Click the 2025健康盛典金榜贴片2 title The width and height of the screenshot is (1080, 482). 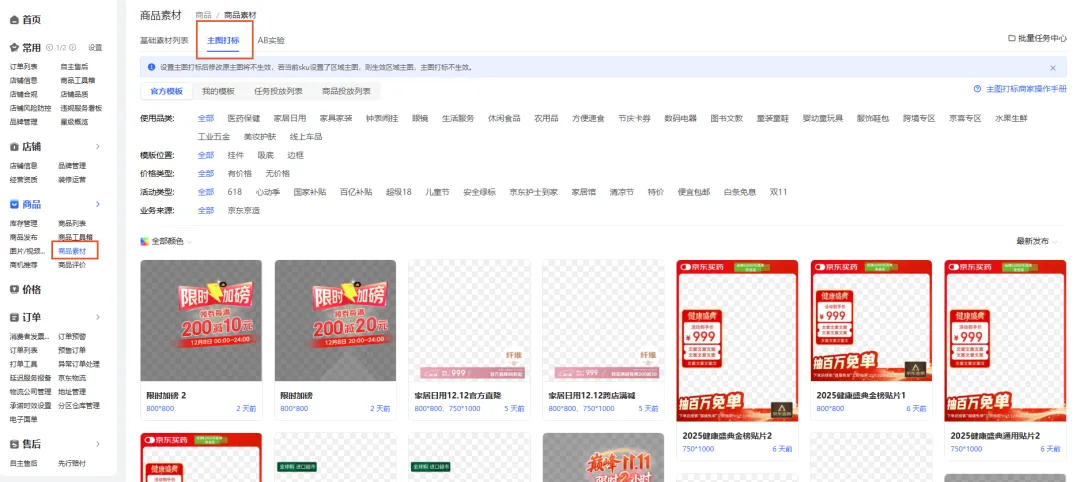click(727, 436)
